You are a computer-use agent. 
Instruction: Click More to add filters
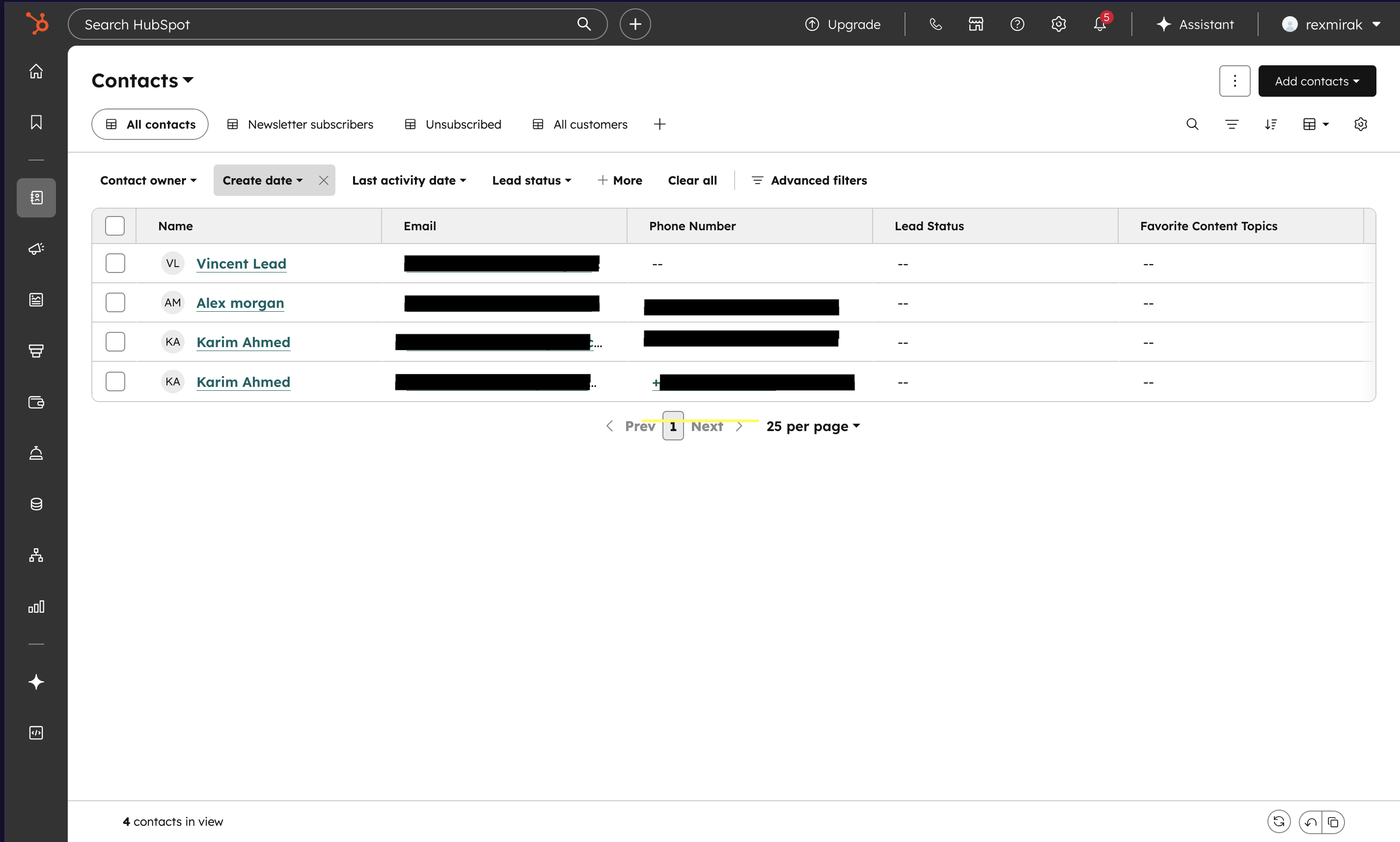pyautogui.click(x=620, y=181)
